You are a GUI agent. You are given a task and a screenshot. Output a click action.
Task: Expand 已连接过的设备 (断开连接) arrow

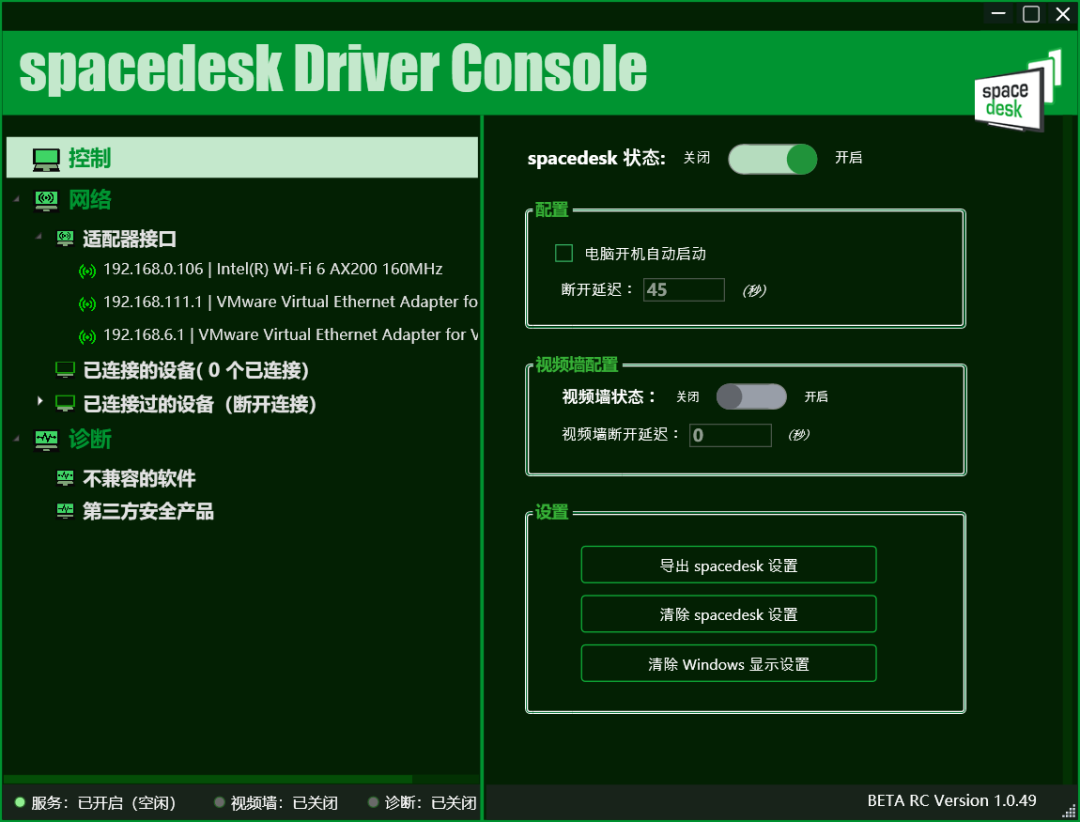coord(40,401)
